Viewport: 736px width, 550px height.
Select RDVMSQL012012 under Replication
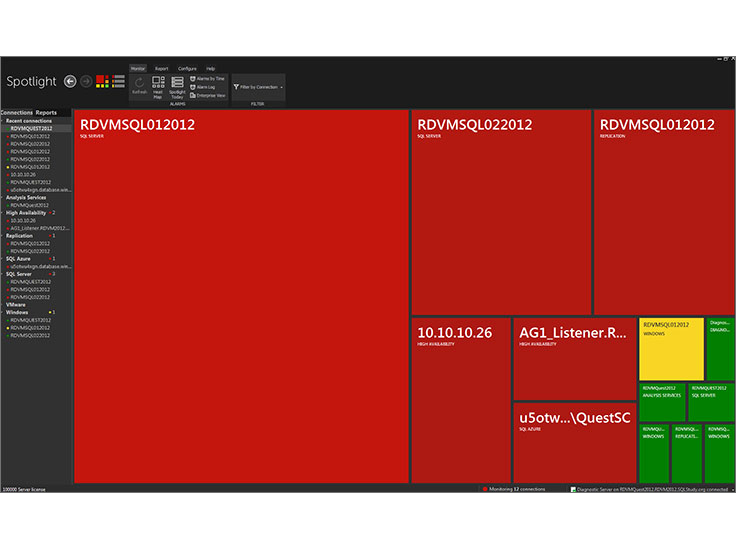pos(30,244)
